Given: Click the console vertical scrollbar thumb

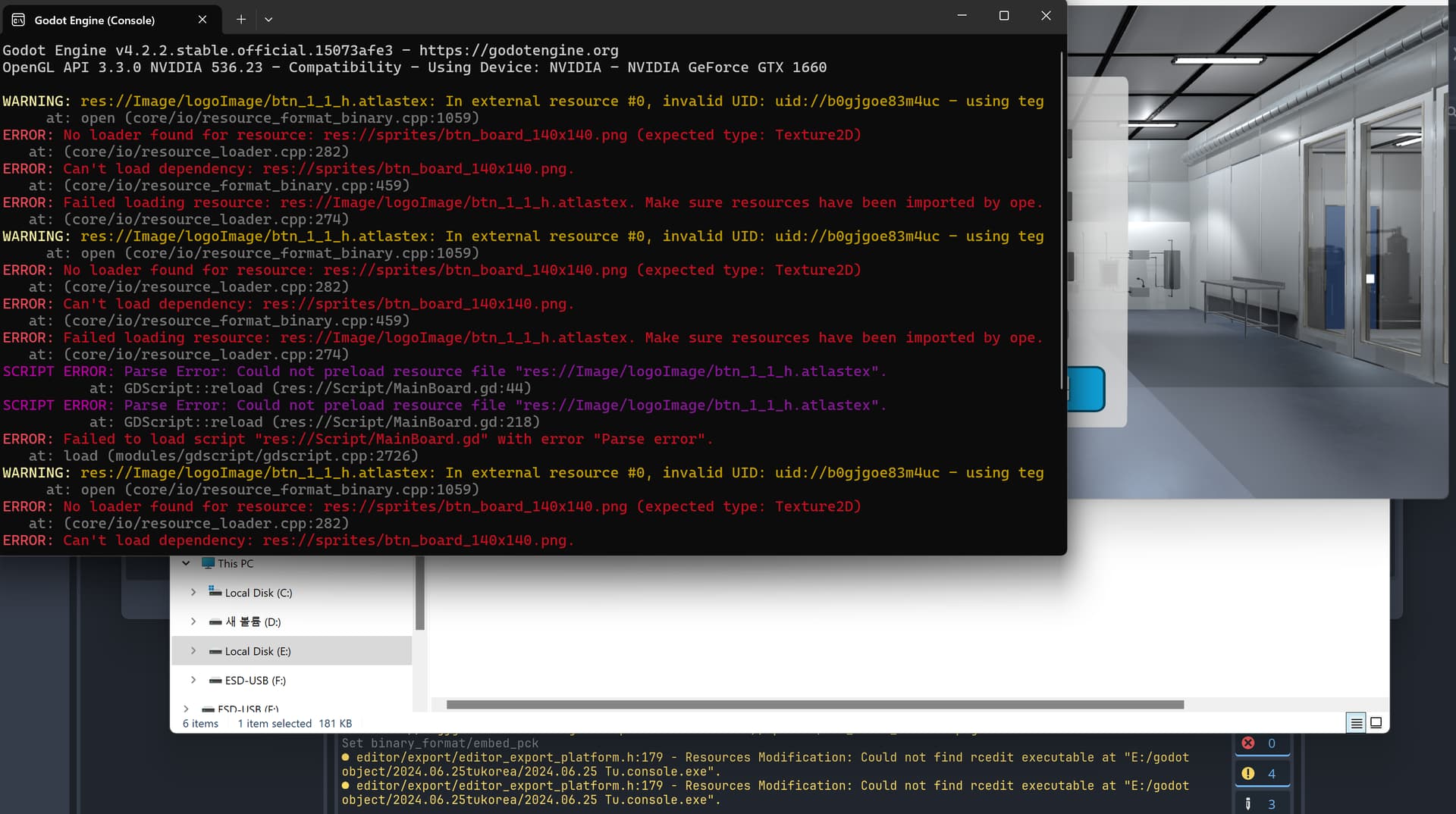Looking at the screenshot, I should (1061, 220).
